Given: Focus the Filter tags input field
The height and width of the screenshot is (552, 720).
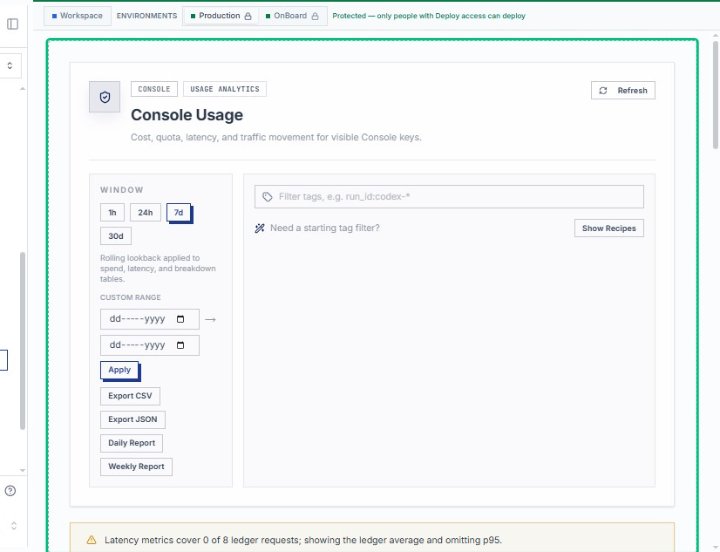Looking at the screenshot, I should point(449,197).
